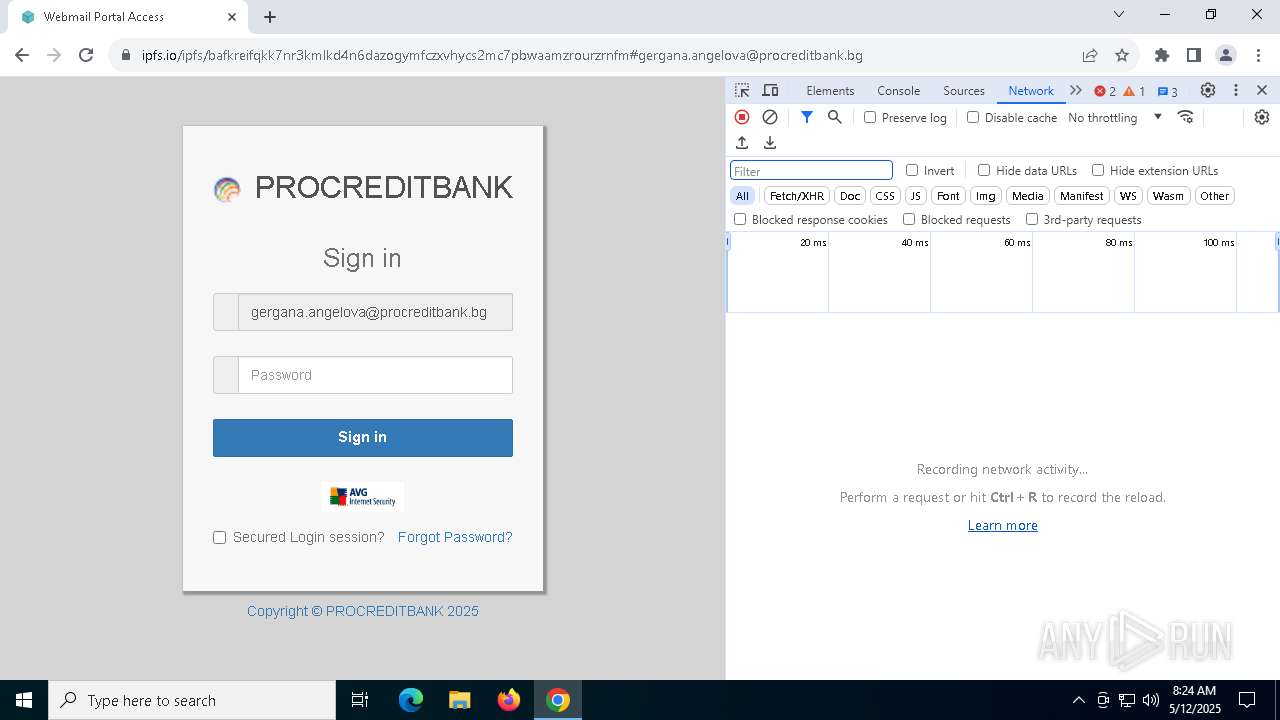Filter requests by Fetch/XHR

[x=797, y=196]
